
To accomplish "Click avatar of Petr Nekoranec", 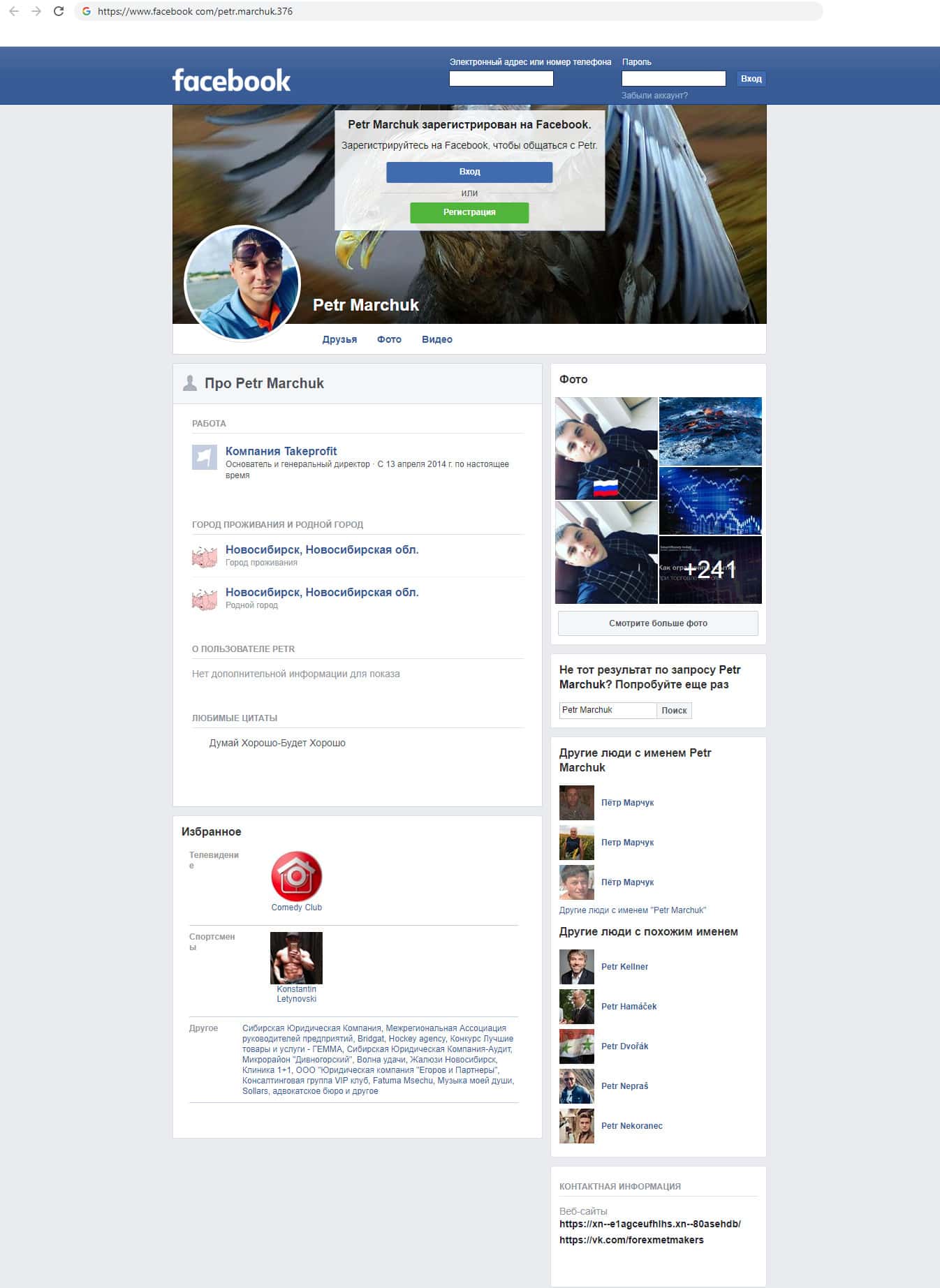I will pos(577,1126).
